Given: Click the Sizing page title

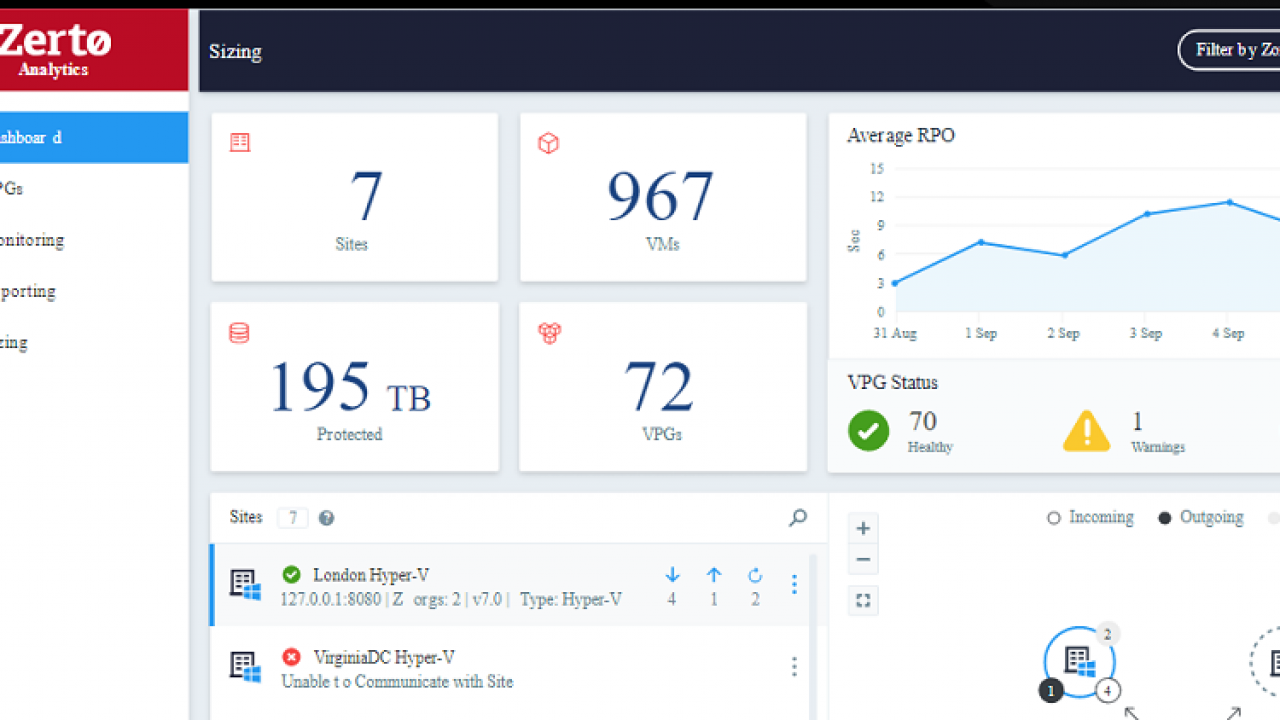Looking at the screenshot, I should pos(235,51).
